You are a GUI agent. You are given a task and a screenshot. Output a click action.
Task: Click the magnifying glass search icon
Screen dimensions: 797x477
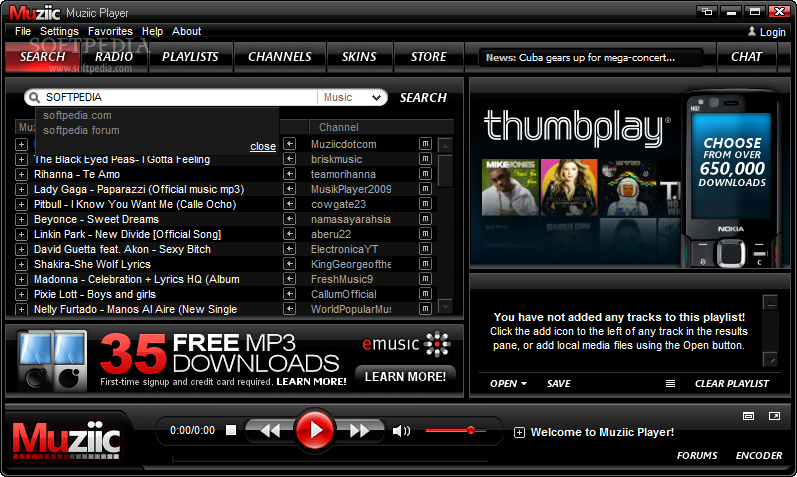click(x=34, y=97)
